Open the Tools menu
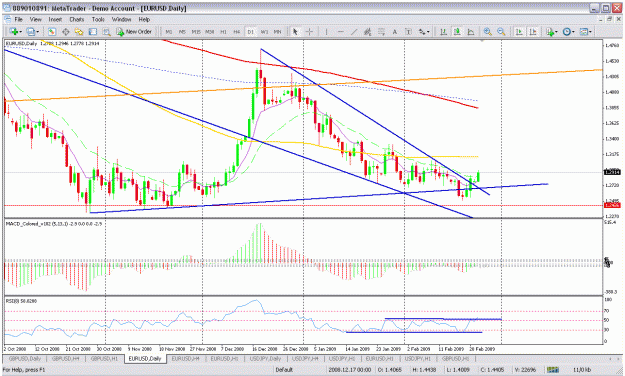The image size is (625, 376). 98,19
